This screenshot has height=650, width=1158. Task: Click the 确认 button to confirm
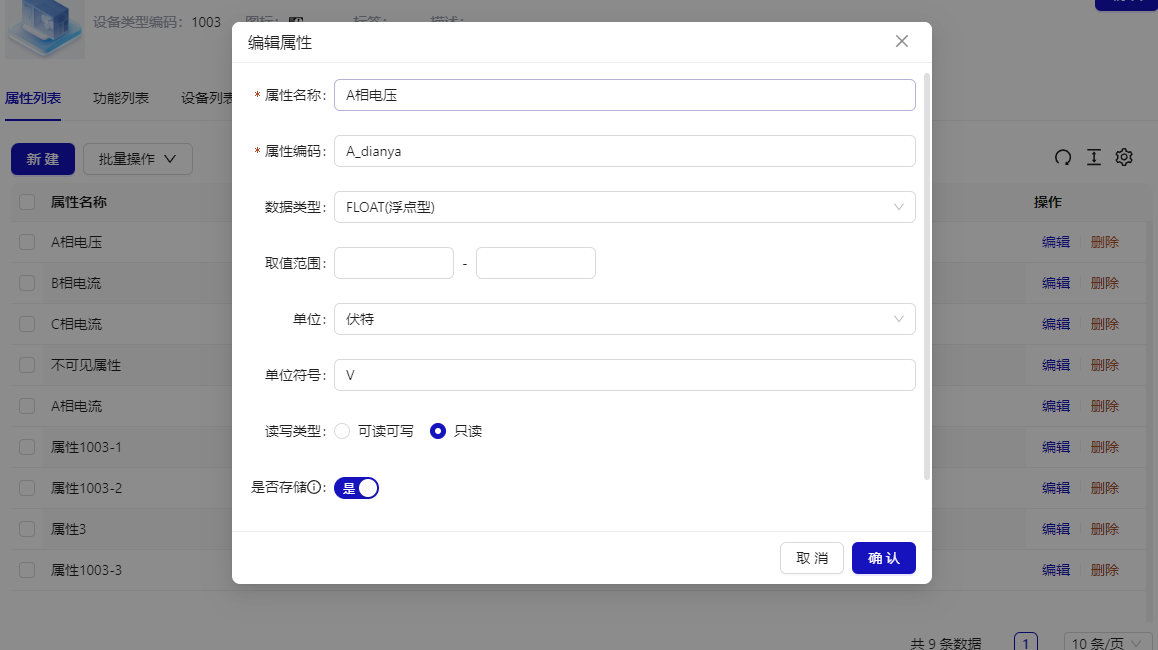[x=883, y=558]
